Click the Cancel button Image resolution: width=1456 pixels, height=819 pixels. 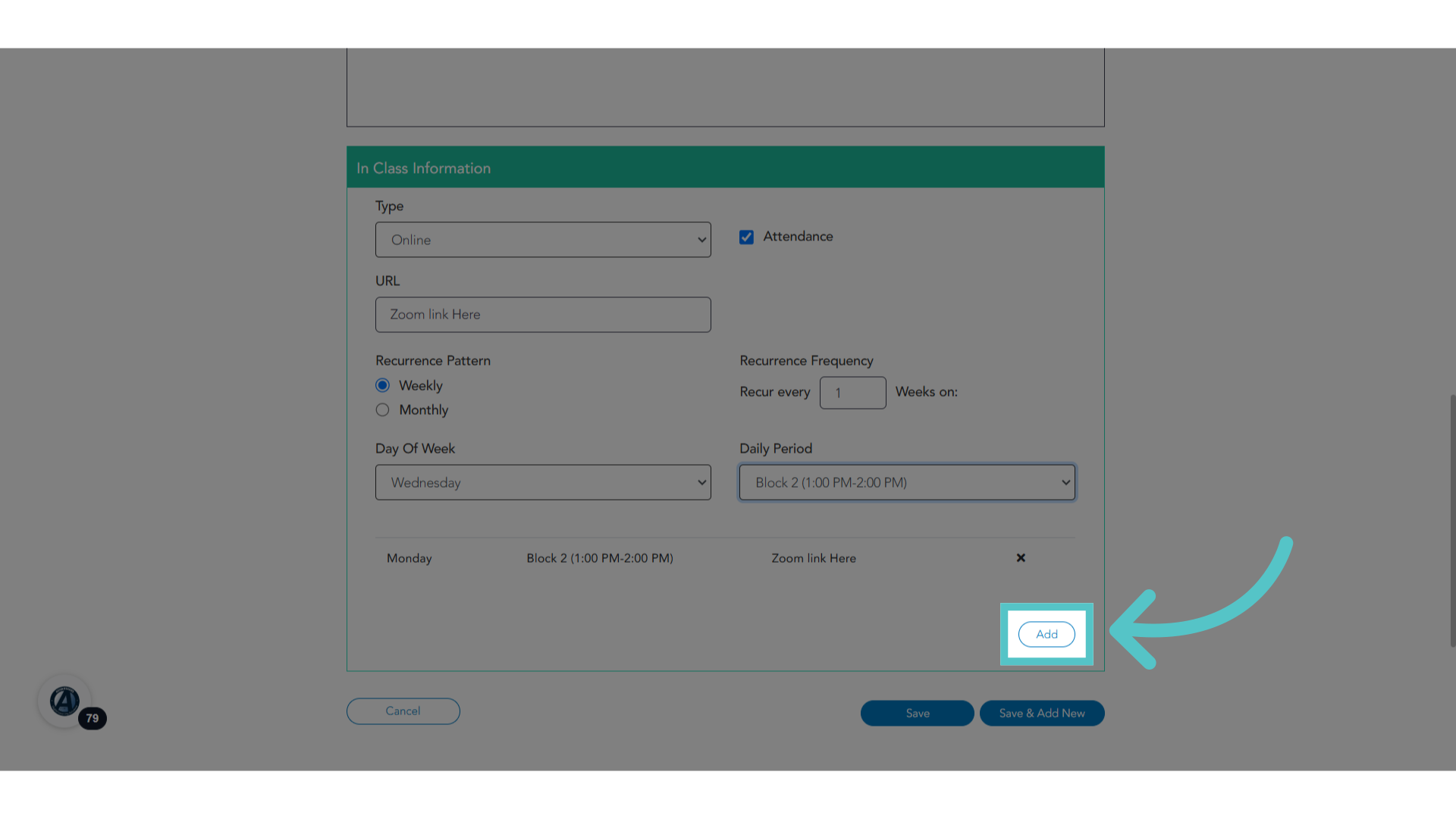click(403, 711)
